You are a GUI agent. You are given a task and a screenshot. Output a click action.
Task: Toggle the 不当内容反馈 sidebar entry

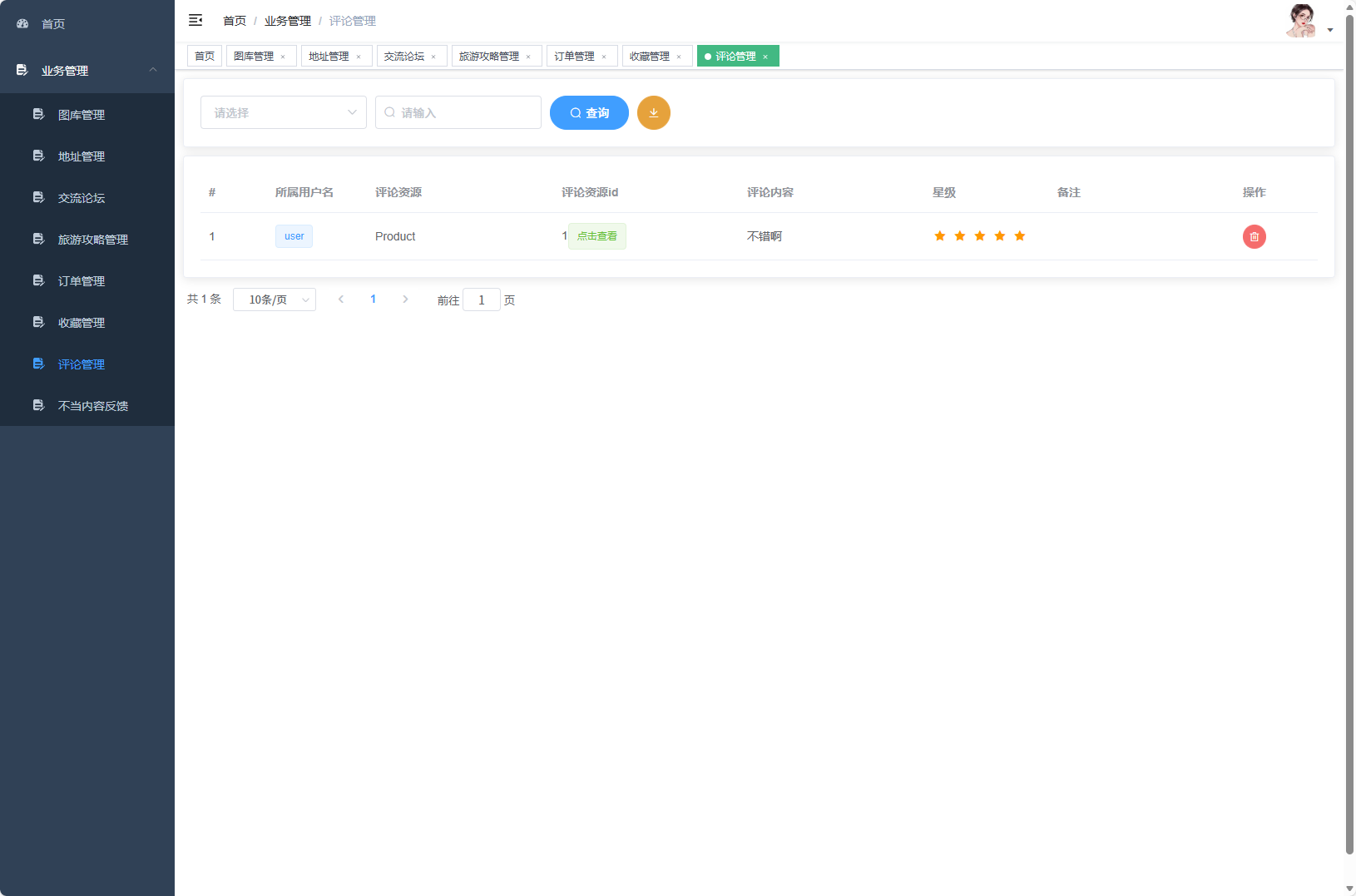point(92,405)
